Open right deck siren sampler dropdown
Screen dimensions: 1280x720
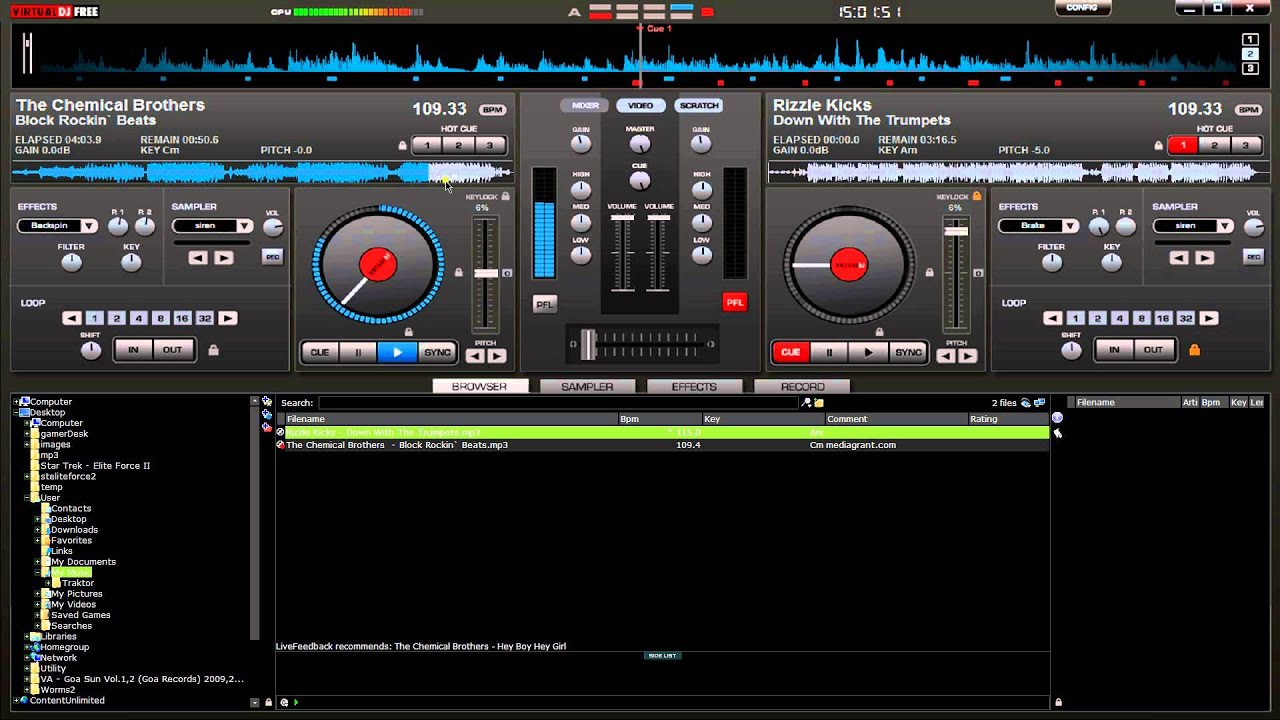[1194, 226]
